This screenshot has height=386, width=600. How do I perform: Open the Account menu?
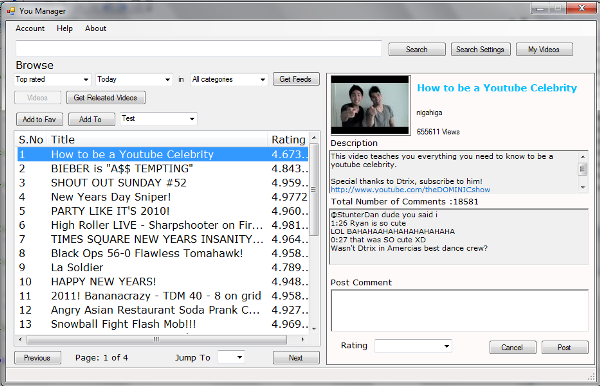tap(30, 28)
